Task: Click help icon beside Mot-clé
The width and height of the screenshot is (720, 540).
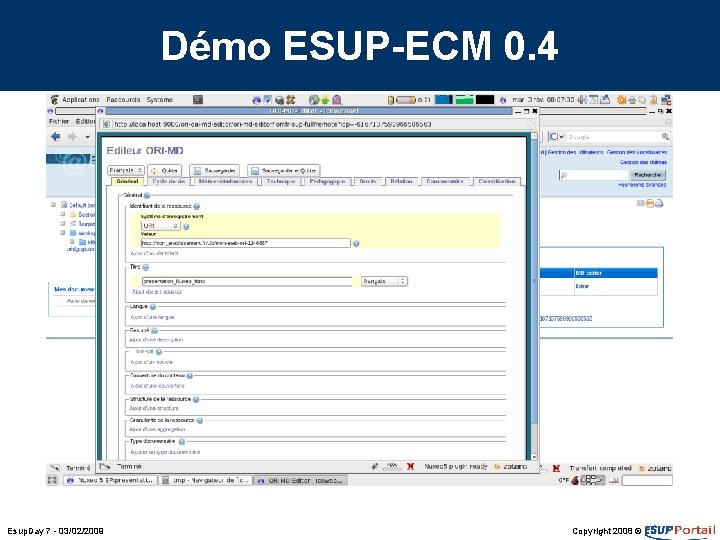Action: [159, 352]
